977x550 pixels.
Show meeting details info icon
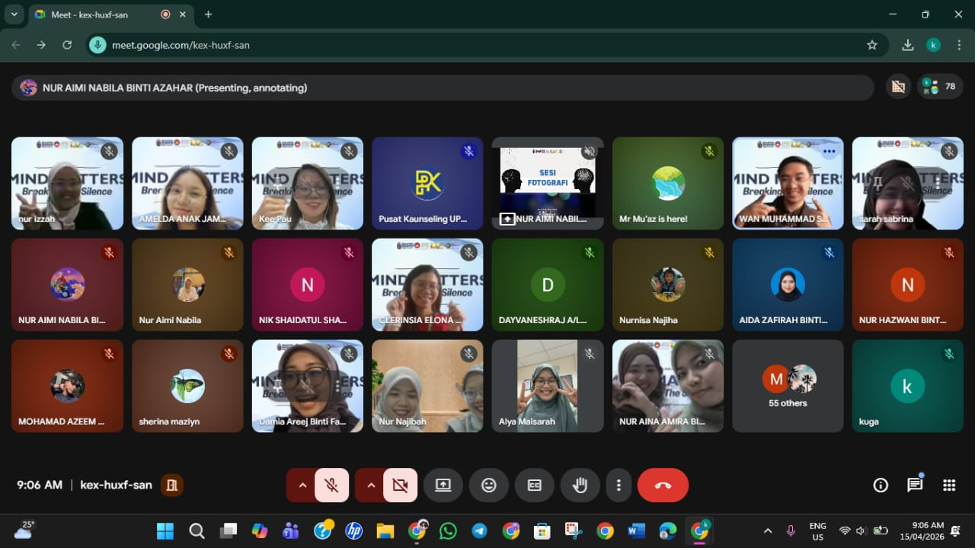pyautogui.click(x=880, y=485)
